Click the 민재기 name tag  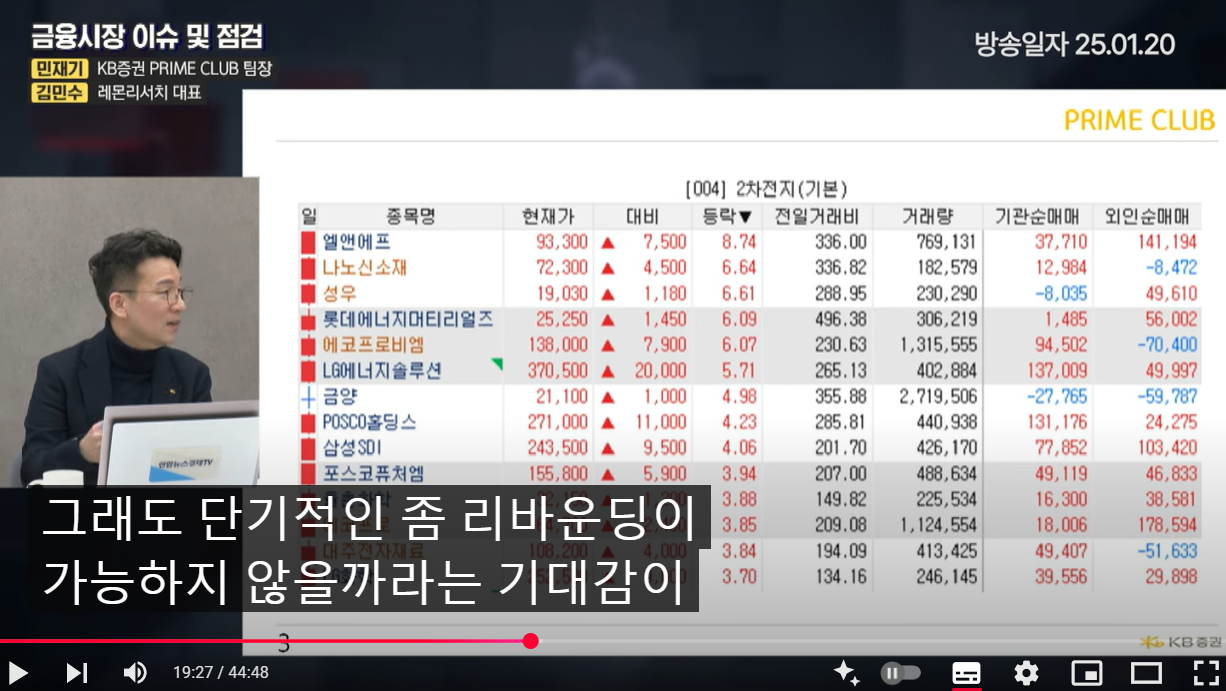pyautogui.click(x=61, y=69)
